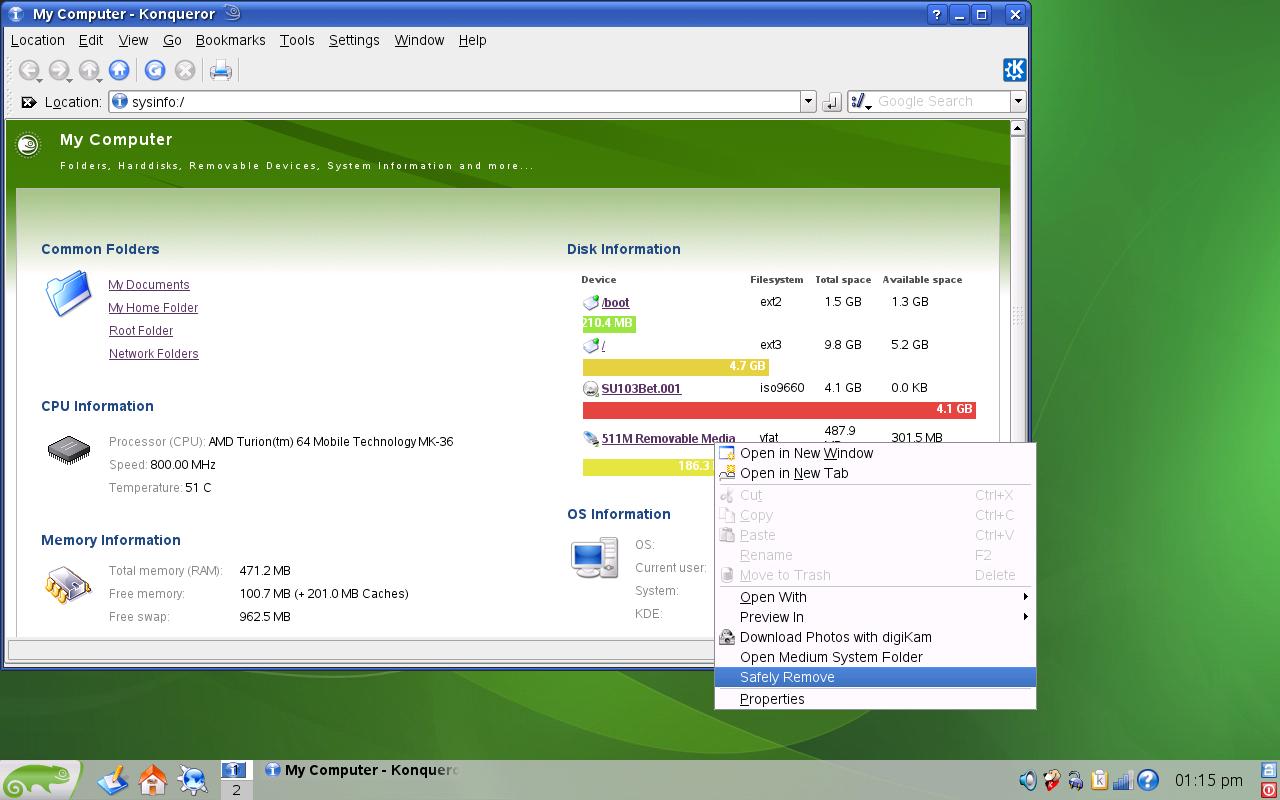Reload the page with the blue refresh icon
This screenshot has width=1280, height=800.
(154, 70)
